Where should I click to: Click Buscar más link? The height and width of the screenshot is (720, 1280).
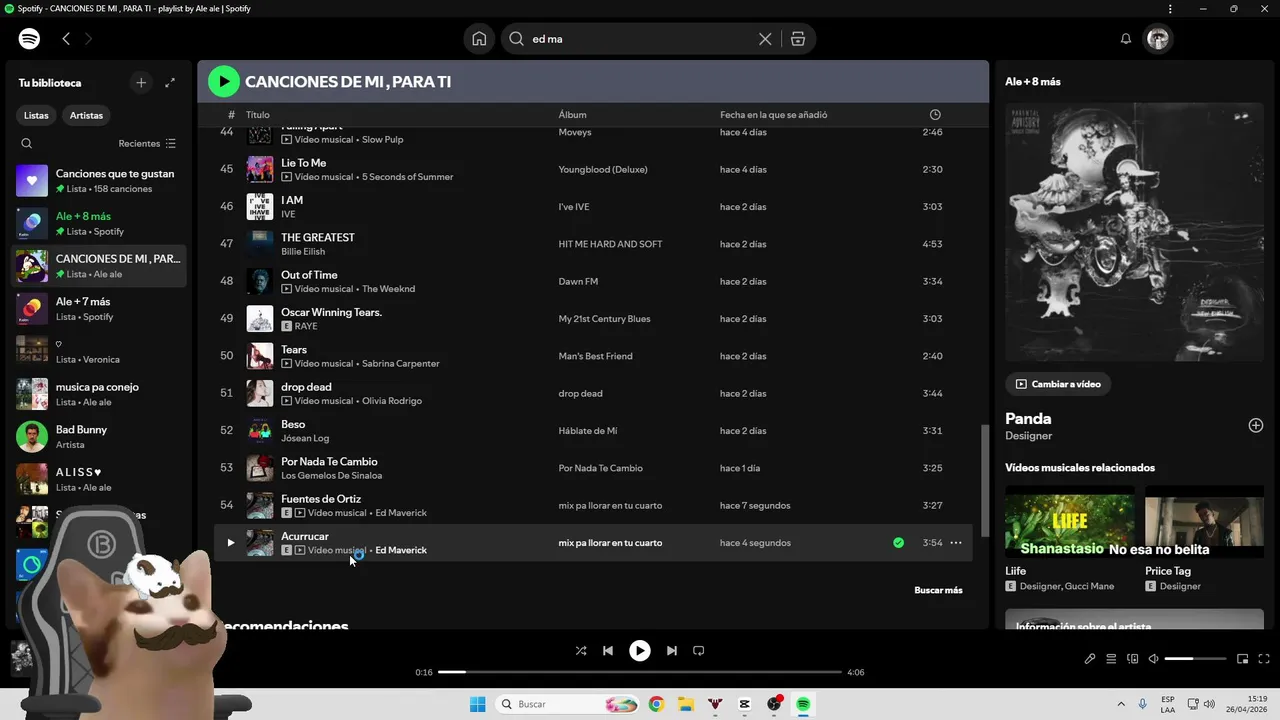pyautogui.click(x=938, y=590)
